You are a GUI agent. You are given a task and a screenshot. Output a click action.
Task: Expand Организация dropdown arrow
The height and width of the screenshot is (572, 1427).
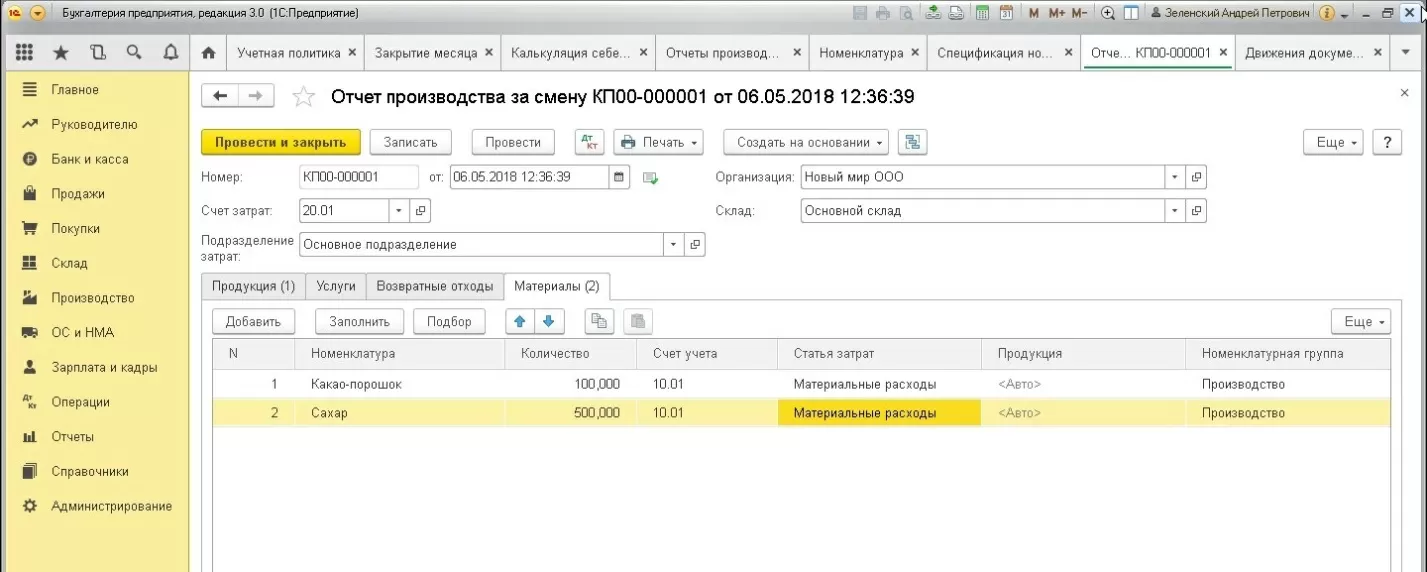[1174, 177]
